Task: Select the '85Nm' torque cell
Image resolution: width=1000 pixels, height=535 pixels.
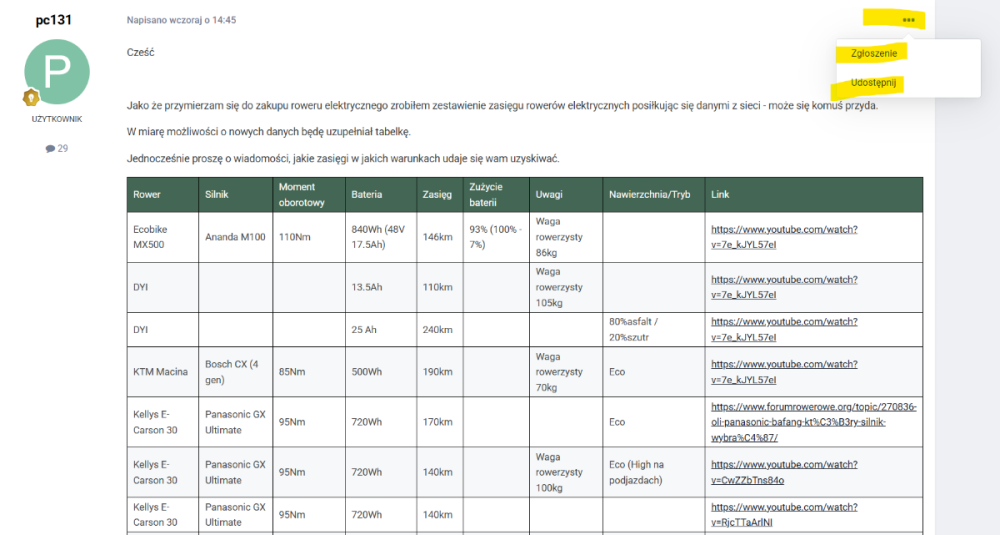Action: point(309,372)
